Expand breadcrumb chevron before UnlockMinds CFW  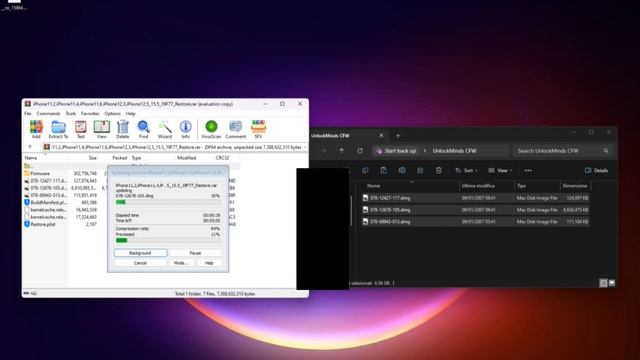click(424, 151)
